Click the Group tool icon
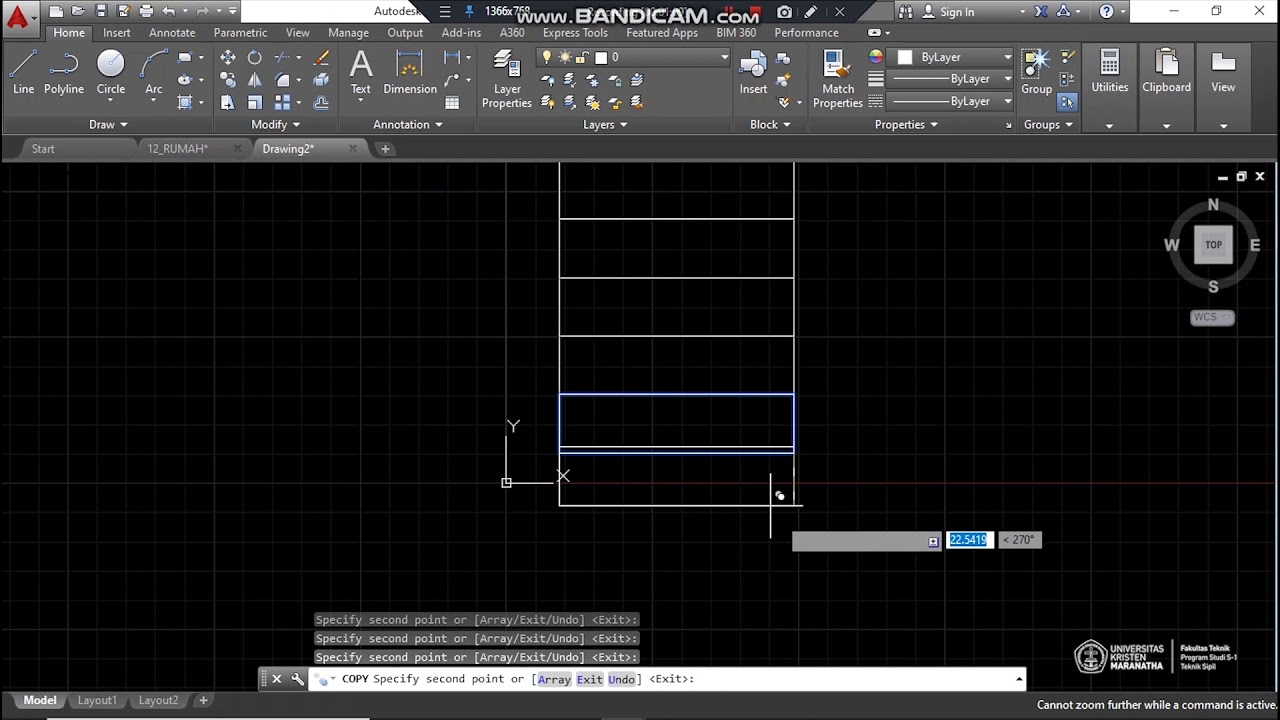This screenshot has width=1280, height=720. (1036, 73)
